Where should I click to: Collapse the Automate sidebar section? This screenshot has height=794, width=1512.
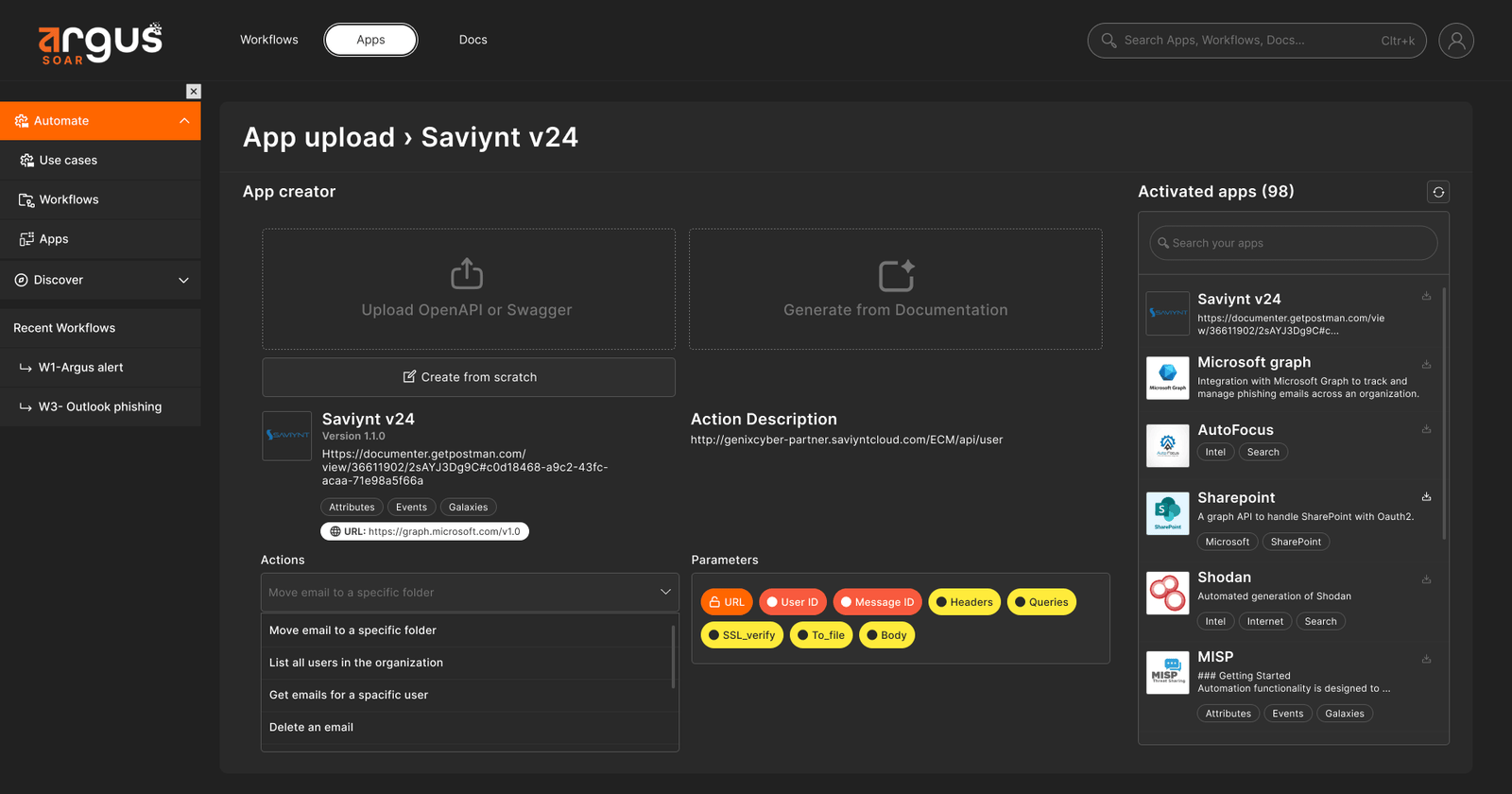click(184, 121)
